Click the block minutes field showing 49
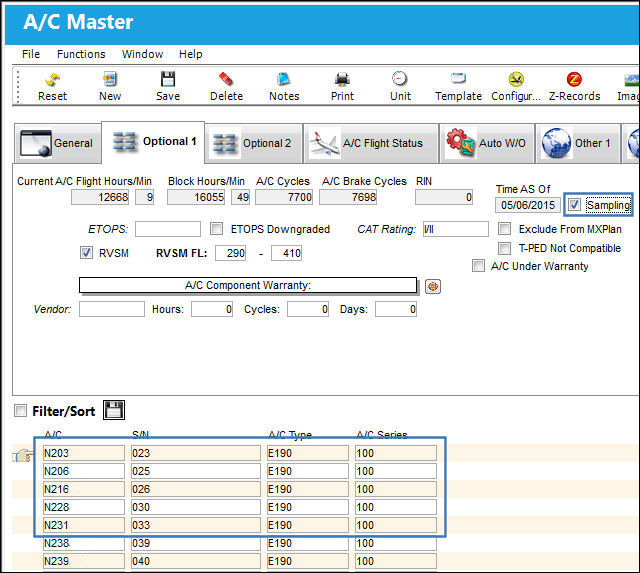640x573 pixels. coord(241,197)
